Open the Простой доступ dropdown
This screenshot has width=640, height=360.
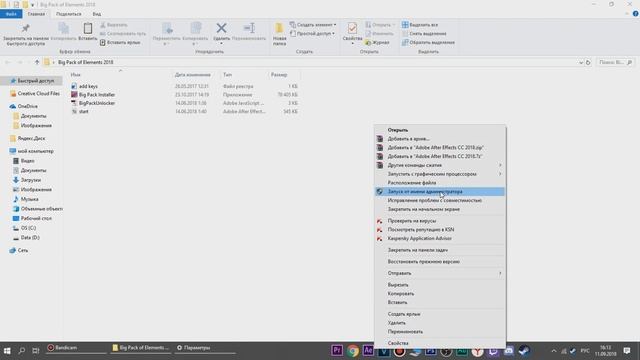(x=312, y=33)
